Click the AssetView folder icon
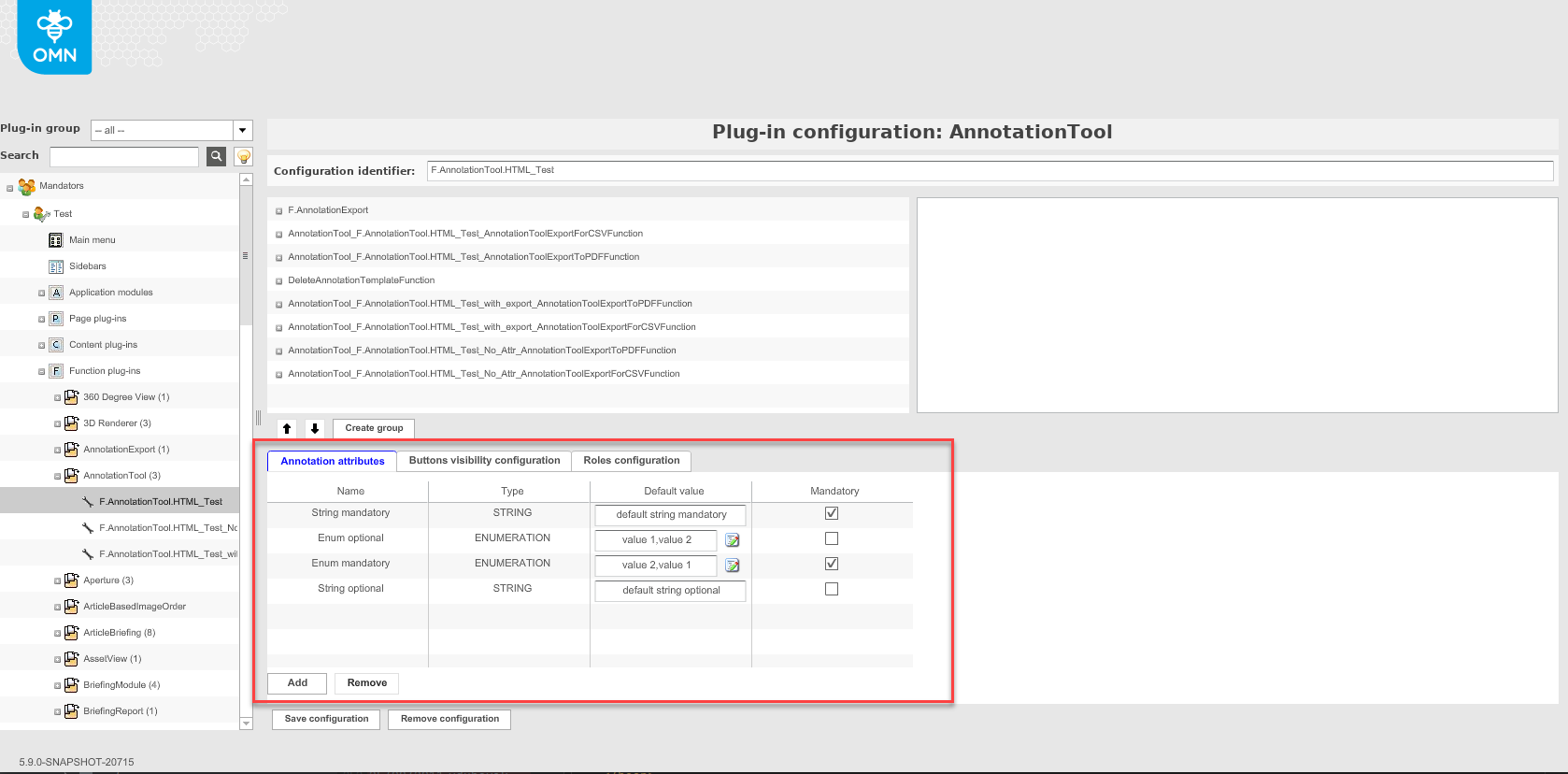Viewport: 1568px width, 774px height. [x=71, y=659]
